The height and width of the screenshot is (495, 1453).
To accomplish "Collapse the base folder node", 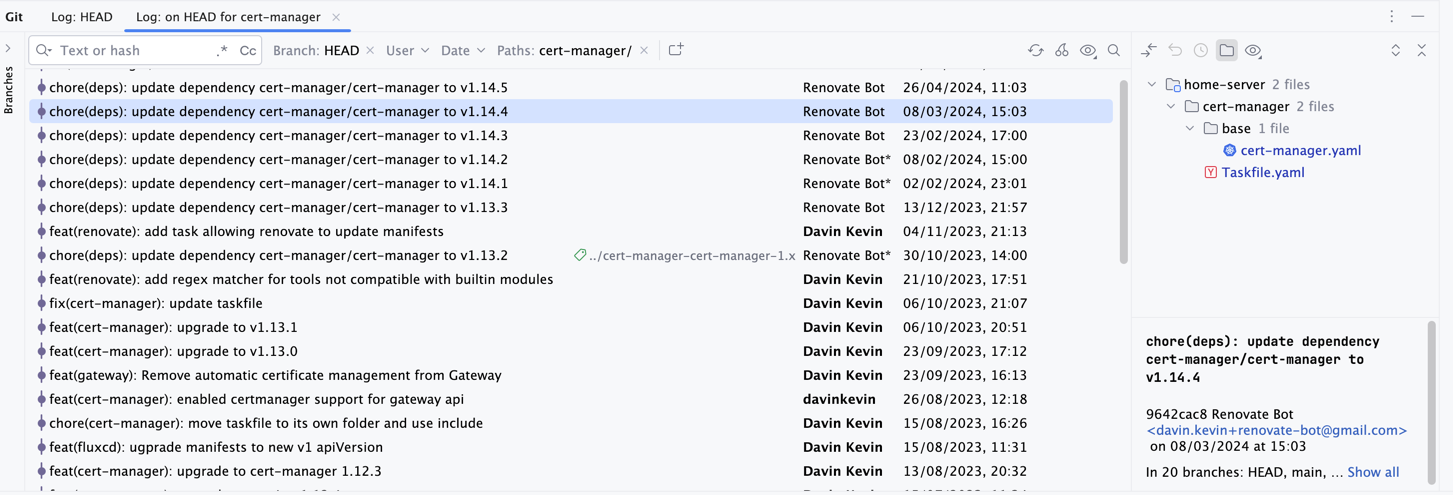I will click(x=1190, y=129).
